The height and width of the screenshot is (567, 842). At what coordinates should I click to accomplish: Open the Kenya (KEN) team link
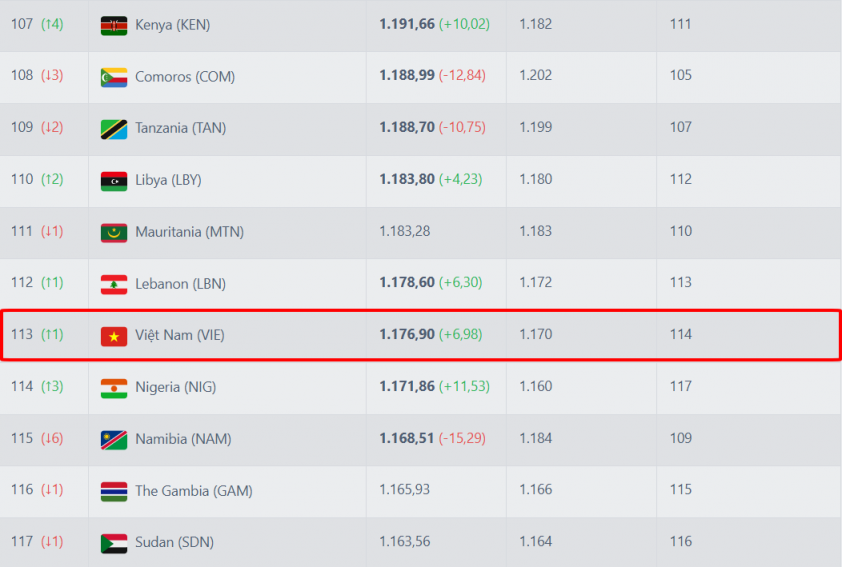172,25
